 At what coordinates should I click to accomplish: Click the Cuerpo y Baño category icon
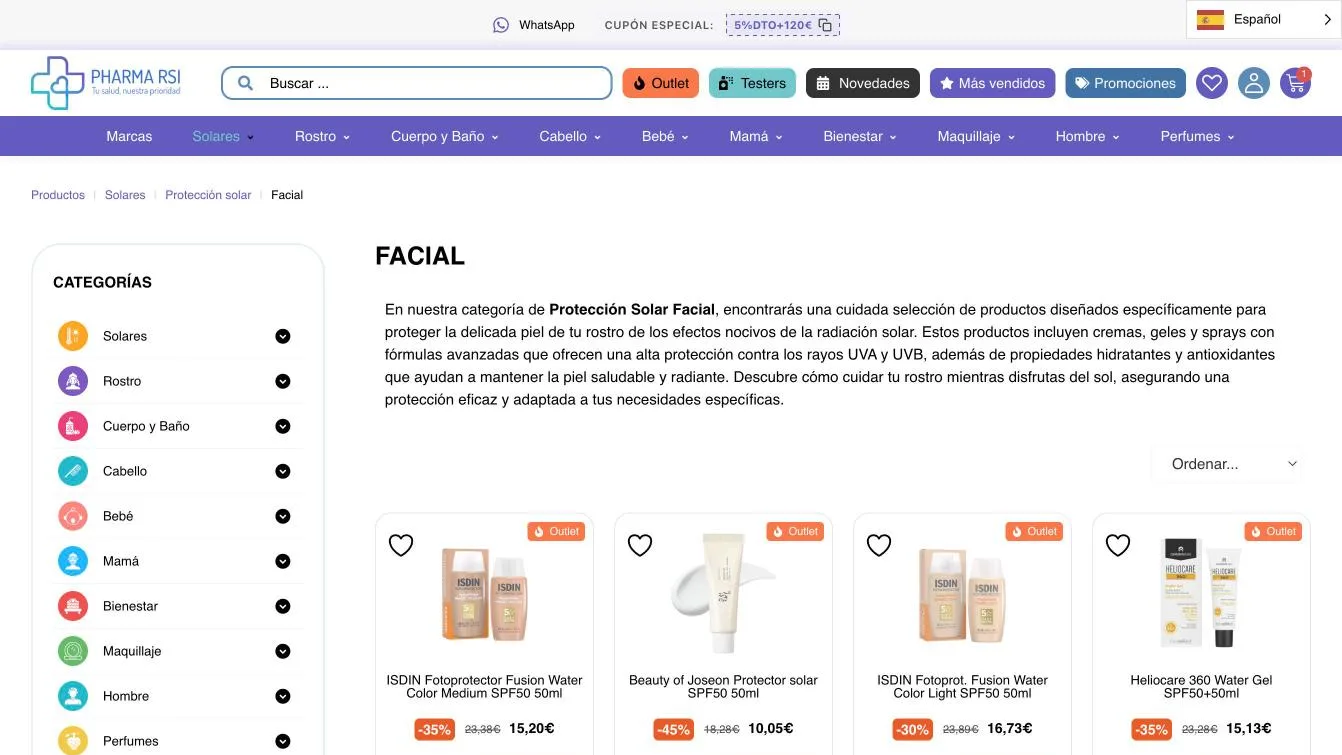coord(73,426)
